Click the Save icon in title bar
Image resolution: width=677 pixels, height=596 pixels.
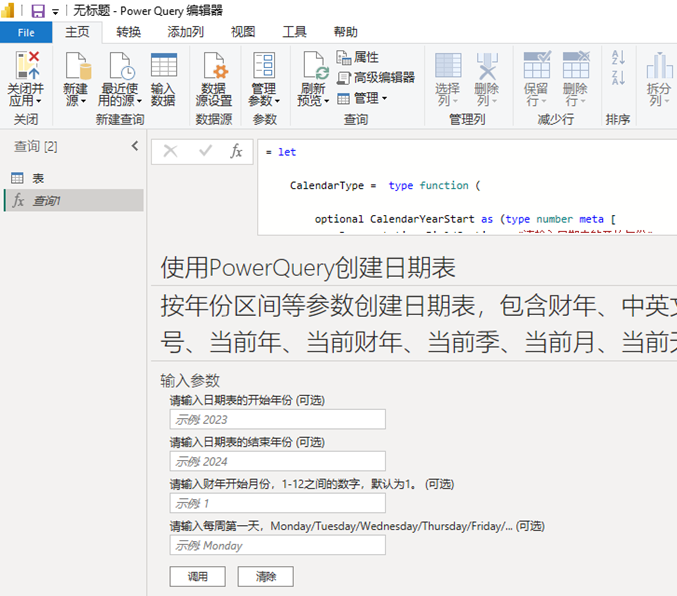[38, 11]
